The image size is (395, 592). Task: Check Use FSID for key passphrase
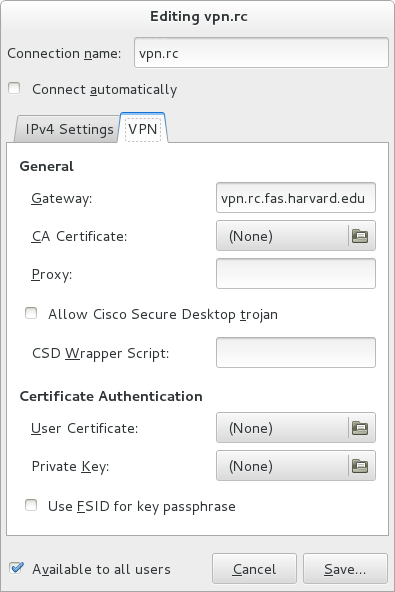tap(31, 505)
